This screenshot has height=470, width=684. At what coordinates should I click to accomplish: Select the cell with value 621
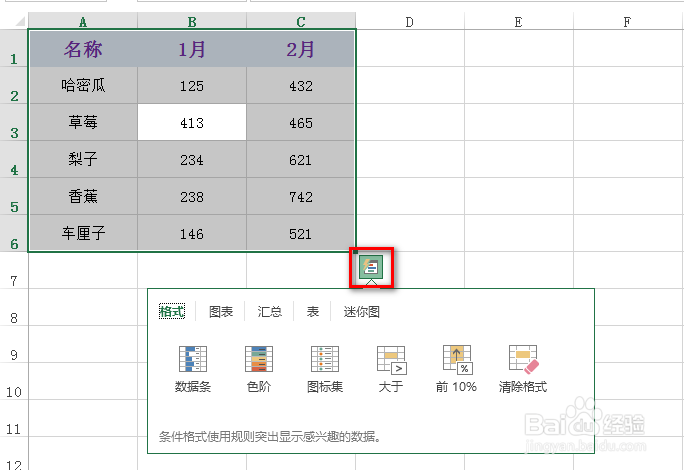coord(301,160)
